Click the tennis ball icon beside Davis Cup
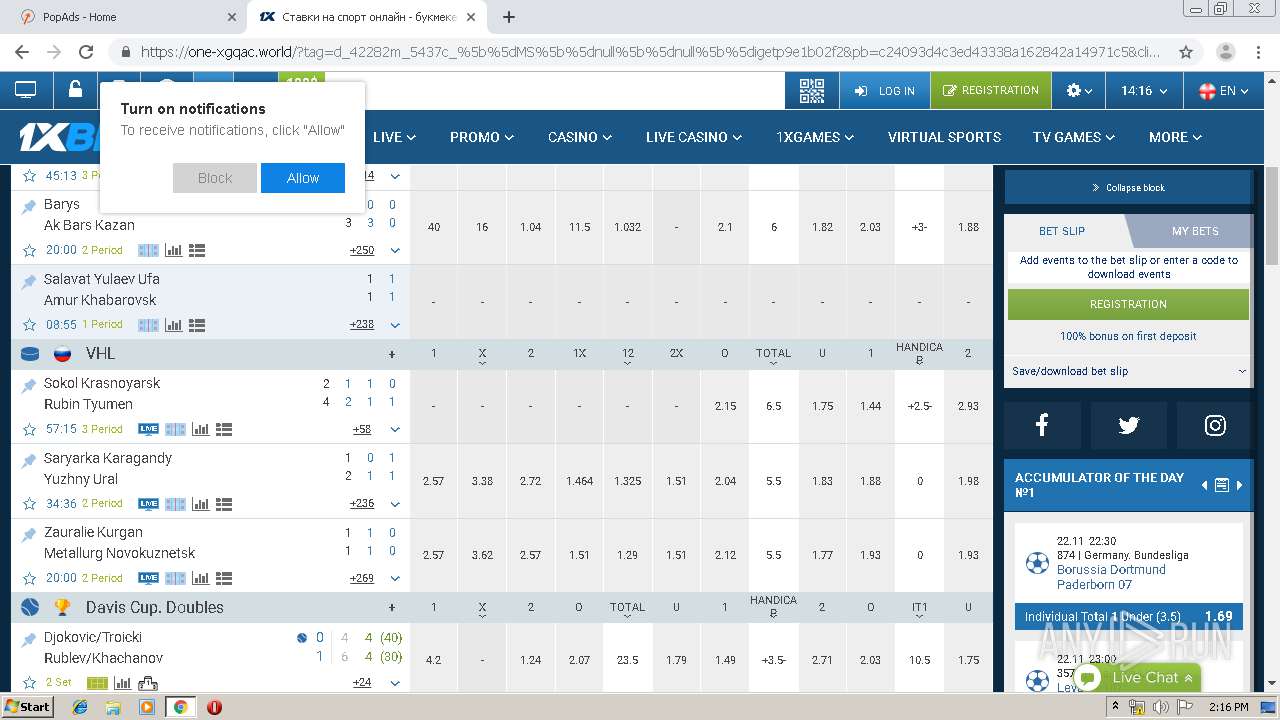Image resolution: width=1280 pixels, height=720 pixels. click(x=30, y=607)
